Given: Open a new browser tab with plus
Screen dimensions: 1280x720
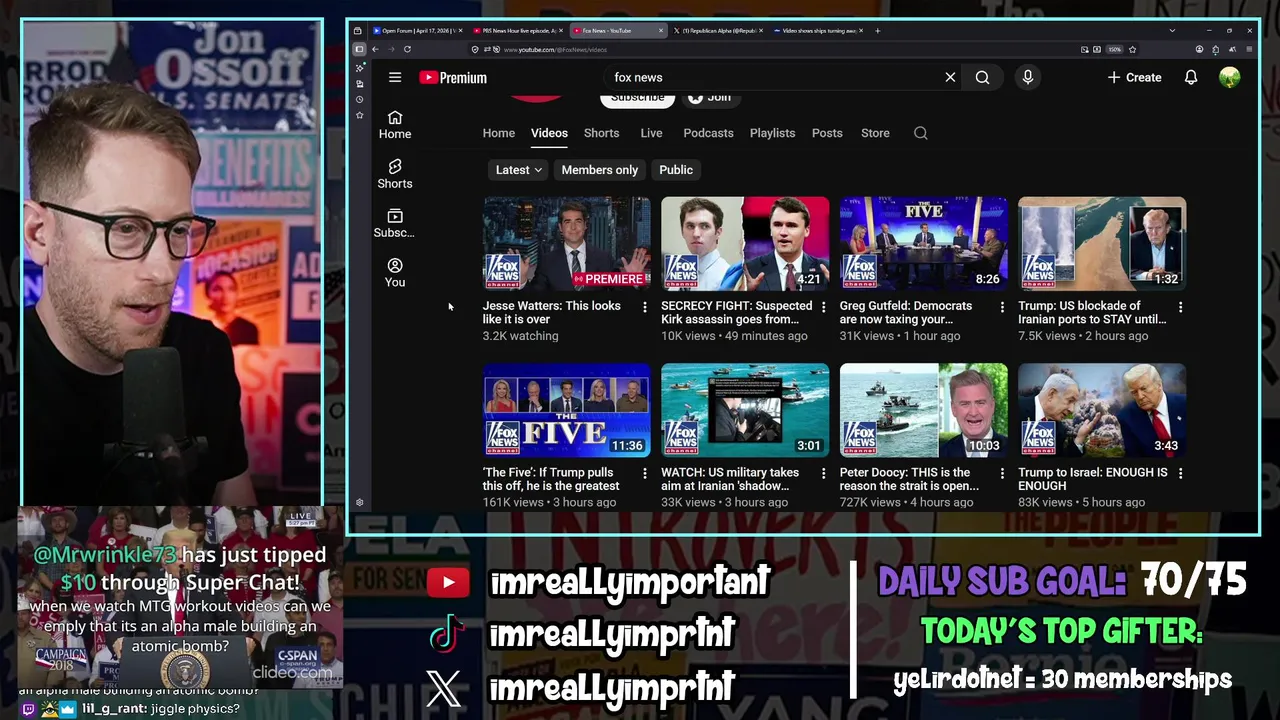Looking at the screenshot, I should click(878, 31).
